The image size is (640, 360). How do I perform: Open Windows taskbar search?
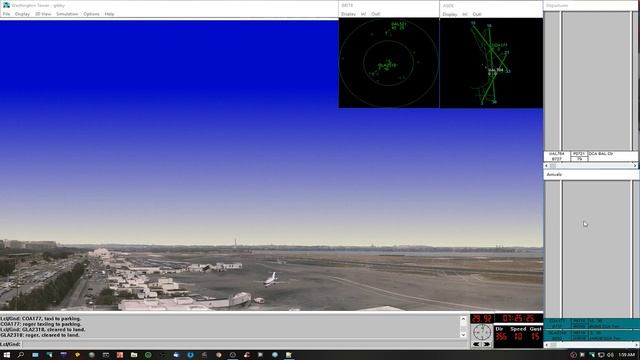coord(21,355)
